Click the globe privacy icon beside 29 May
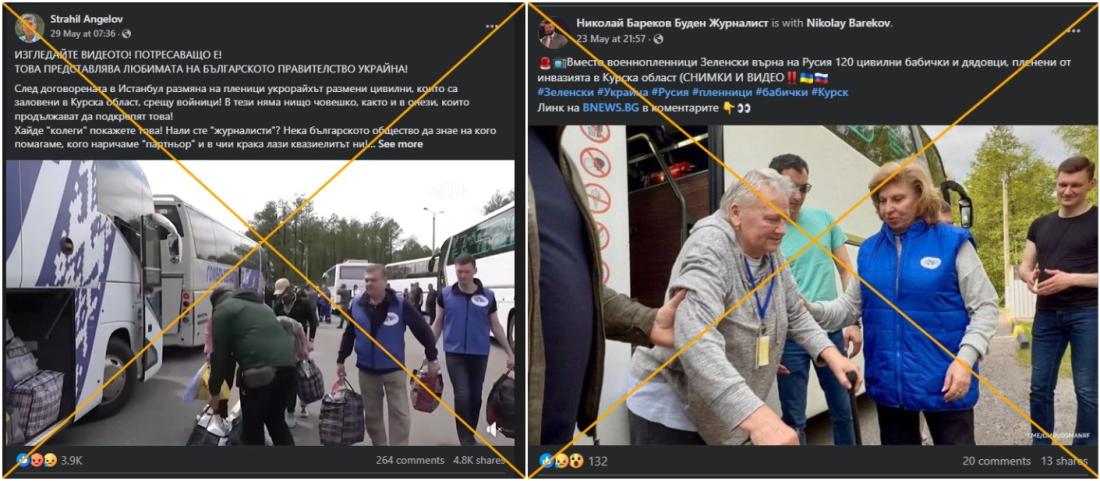The image size is (1100, 481). 126,34
